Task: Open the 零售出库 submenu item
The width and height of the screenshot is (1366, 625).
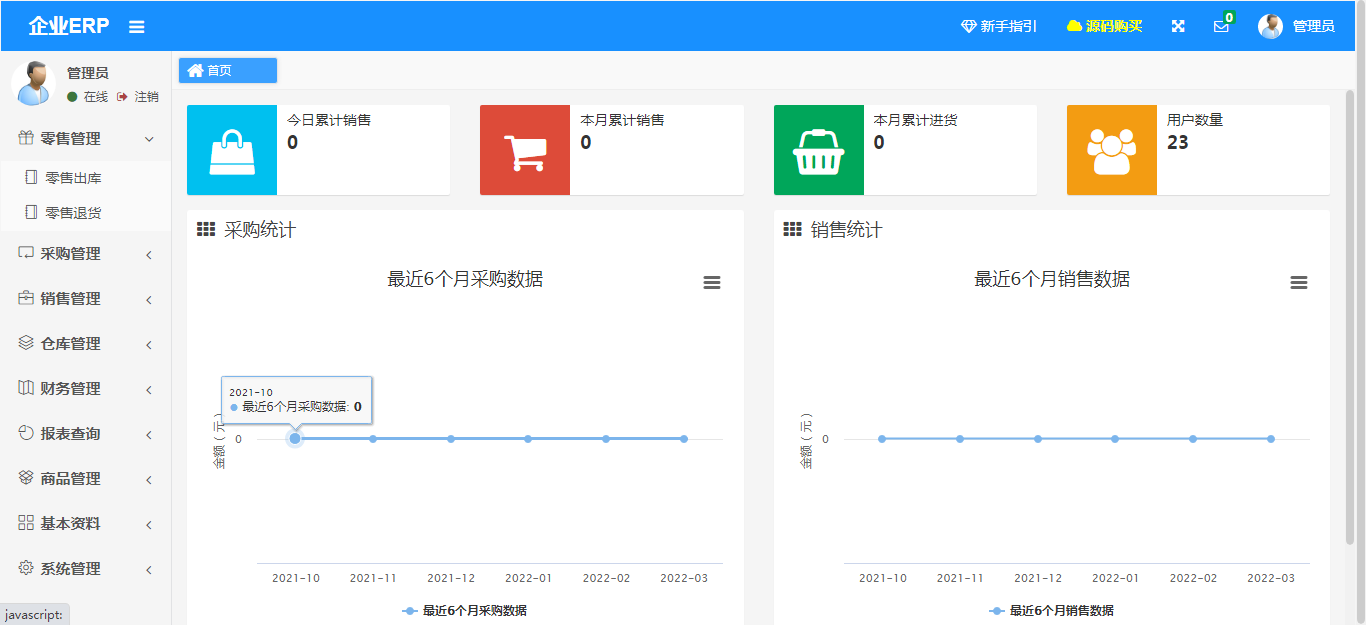Action: point(73,178)
